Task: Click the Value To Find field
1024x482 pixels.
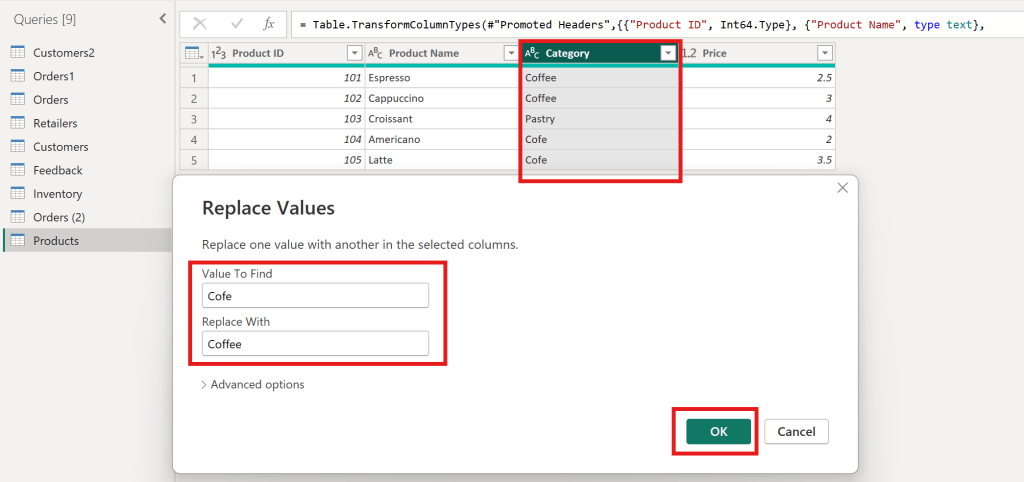Action: (315, 295)
